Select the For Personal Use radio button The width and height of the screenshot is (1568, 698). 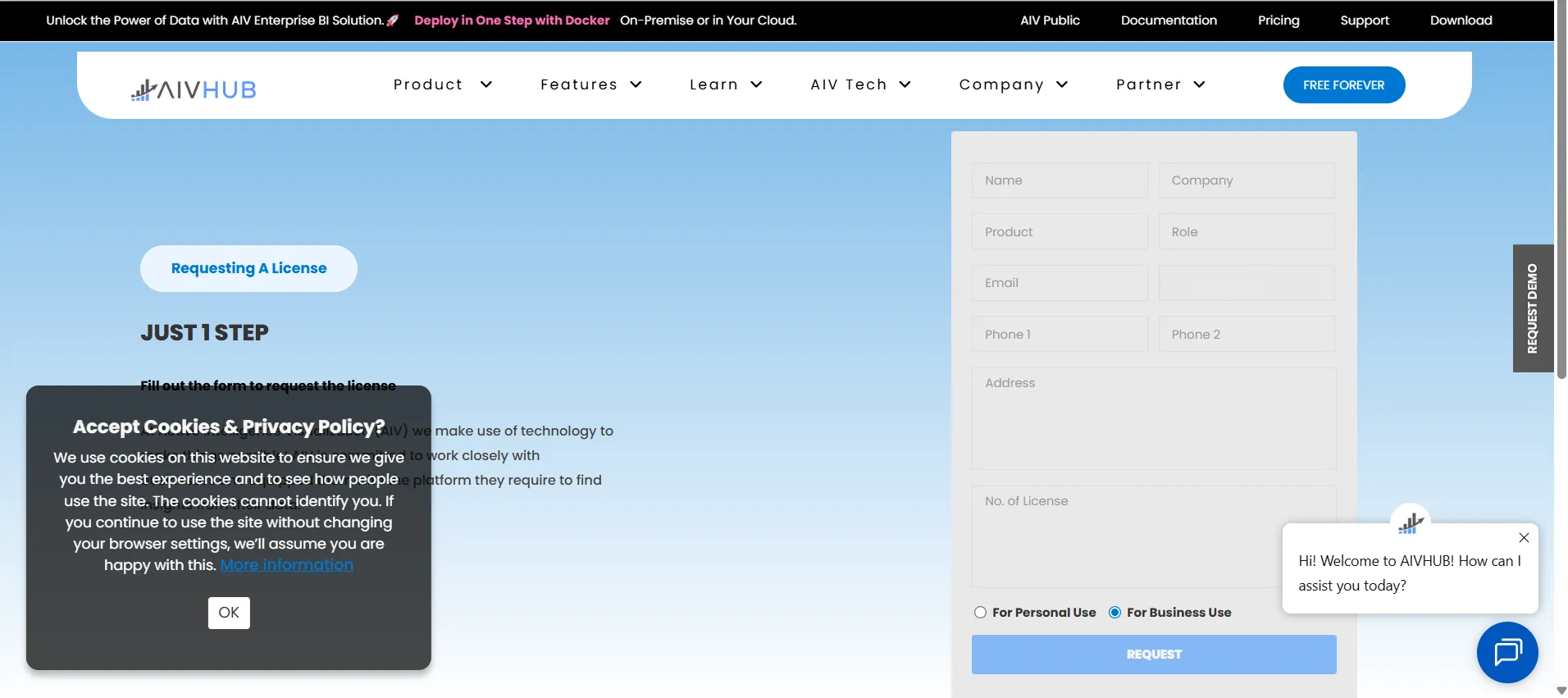coord(980,613)
